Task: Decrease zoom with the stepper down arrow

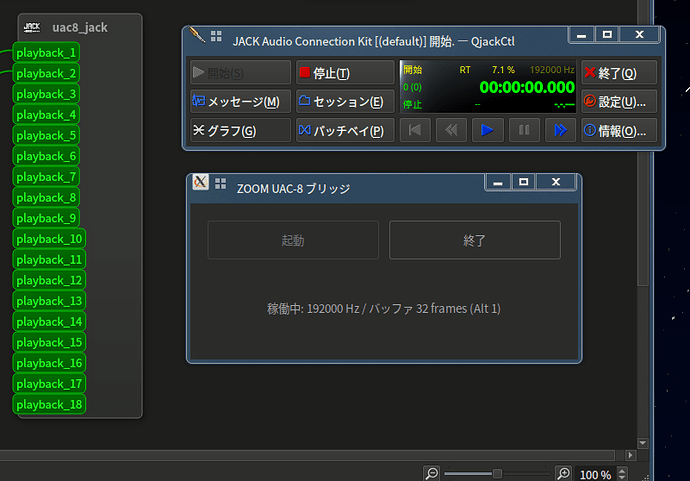Action: pyautogui.click(x=622, y=477)
